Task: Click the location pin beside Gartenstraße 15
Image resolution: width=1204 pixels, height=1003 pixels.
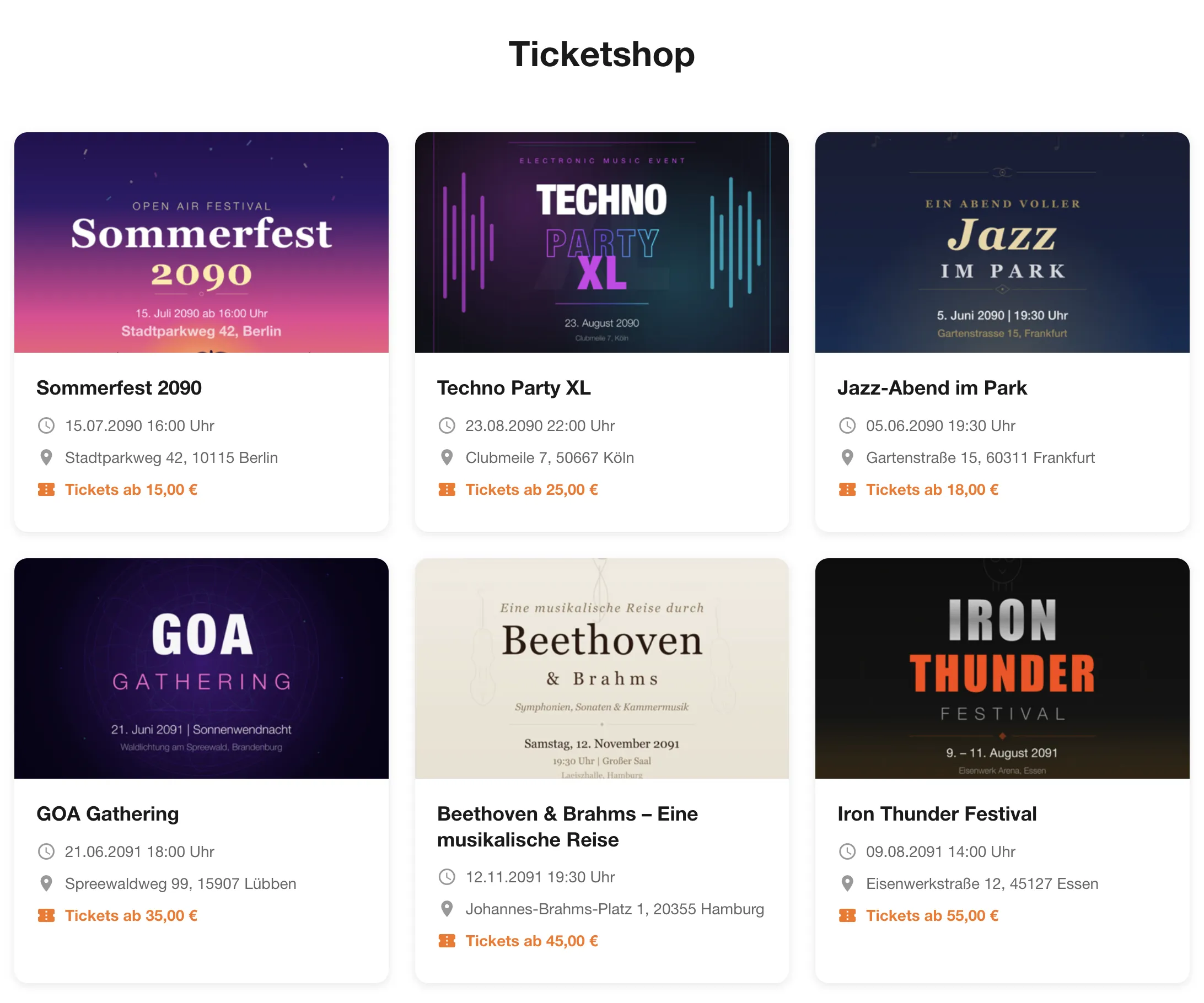Action: (847, 458)
